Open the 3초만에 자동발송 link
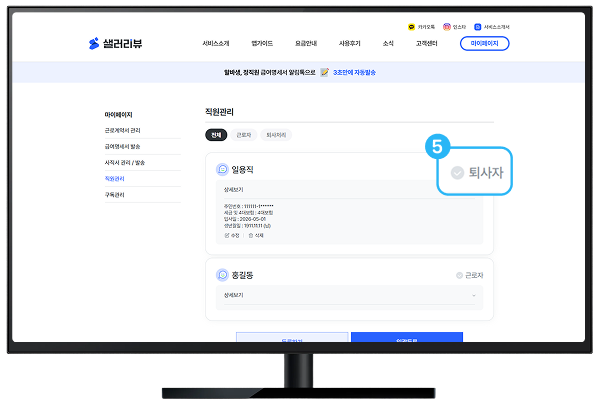 pos(354,72)
